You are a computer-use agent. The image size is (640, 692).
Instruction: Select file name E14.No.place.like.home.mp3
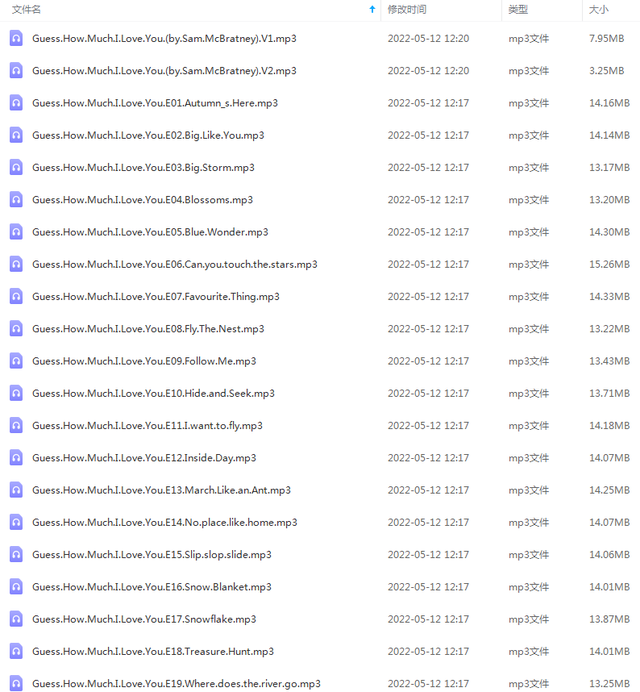165,522
